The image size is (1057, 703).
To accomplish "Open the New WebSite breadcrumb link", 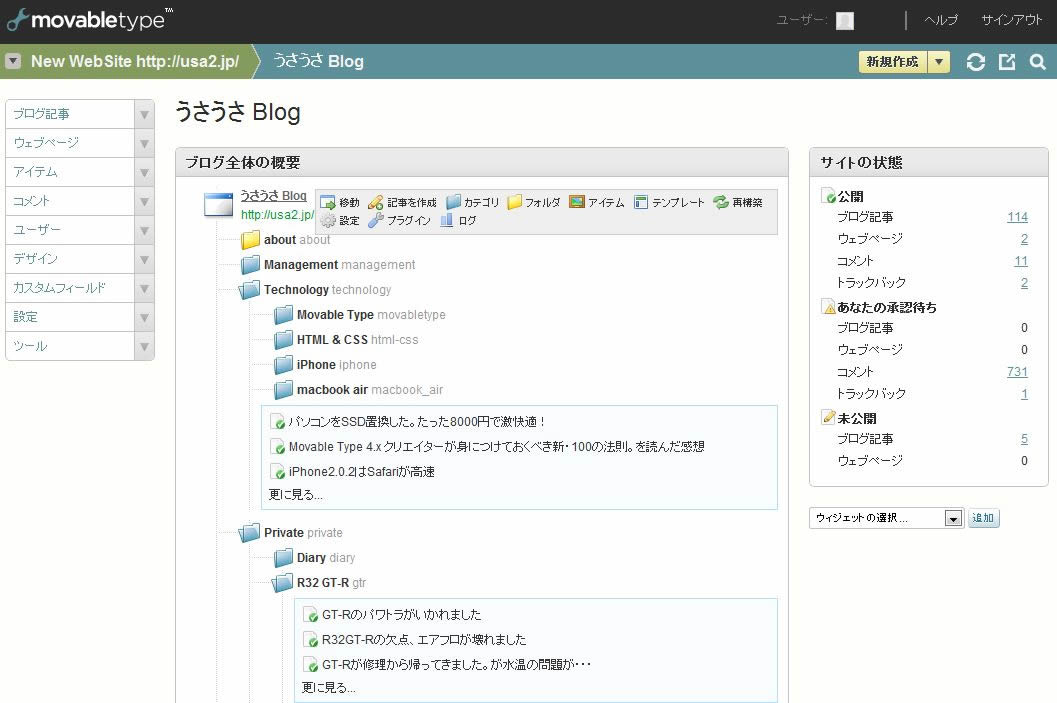I will click(x=135, y=61).
